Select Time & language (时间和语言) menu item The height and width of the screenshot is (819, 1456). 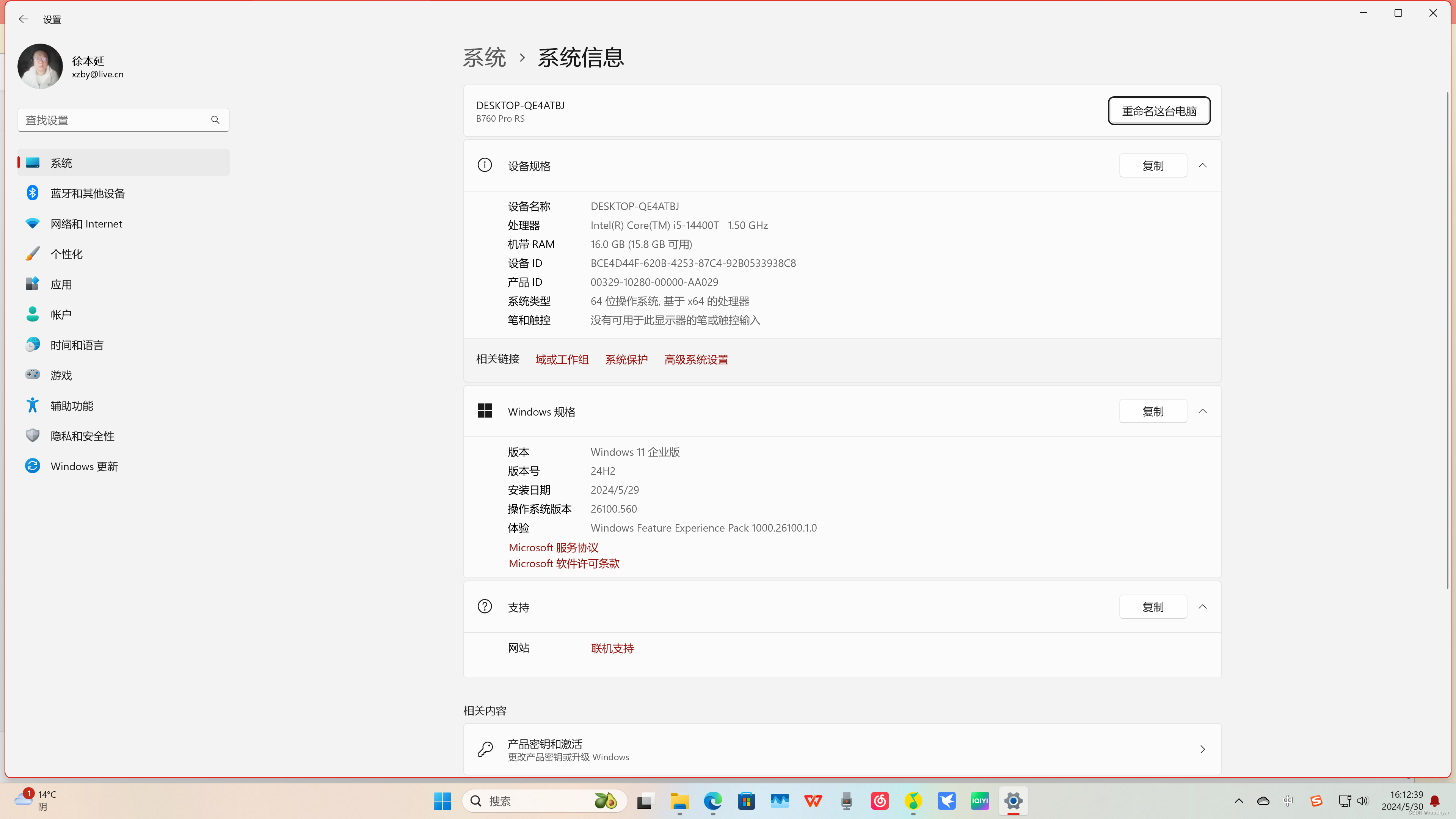[x=77, y=345]
